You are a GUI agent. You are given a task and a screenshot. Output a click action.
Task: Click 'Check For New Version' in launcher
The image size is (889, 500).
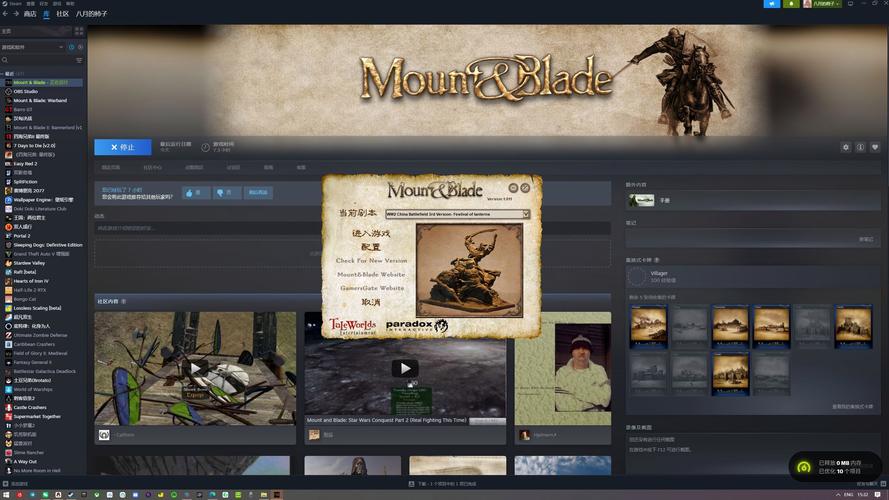pos(371,260)
